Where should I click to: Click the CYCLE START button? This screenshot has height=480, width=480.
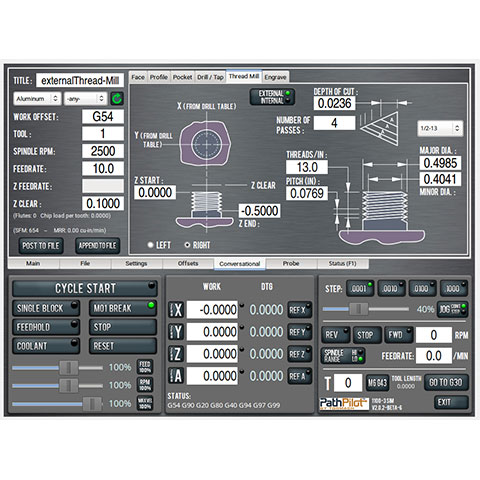[85, 288]
